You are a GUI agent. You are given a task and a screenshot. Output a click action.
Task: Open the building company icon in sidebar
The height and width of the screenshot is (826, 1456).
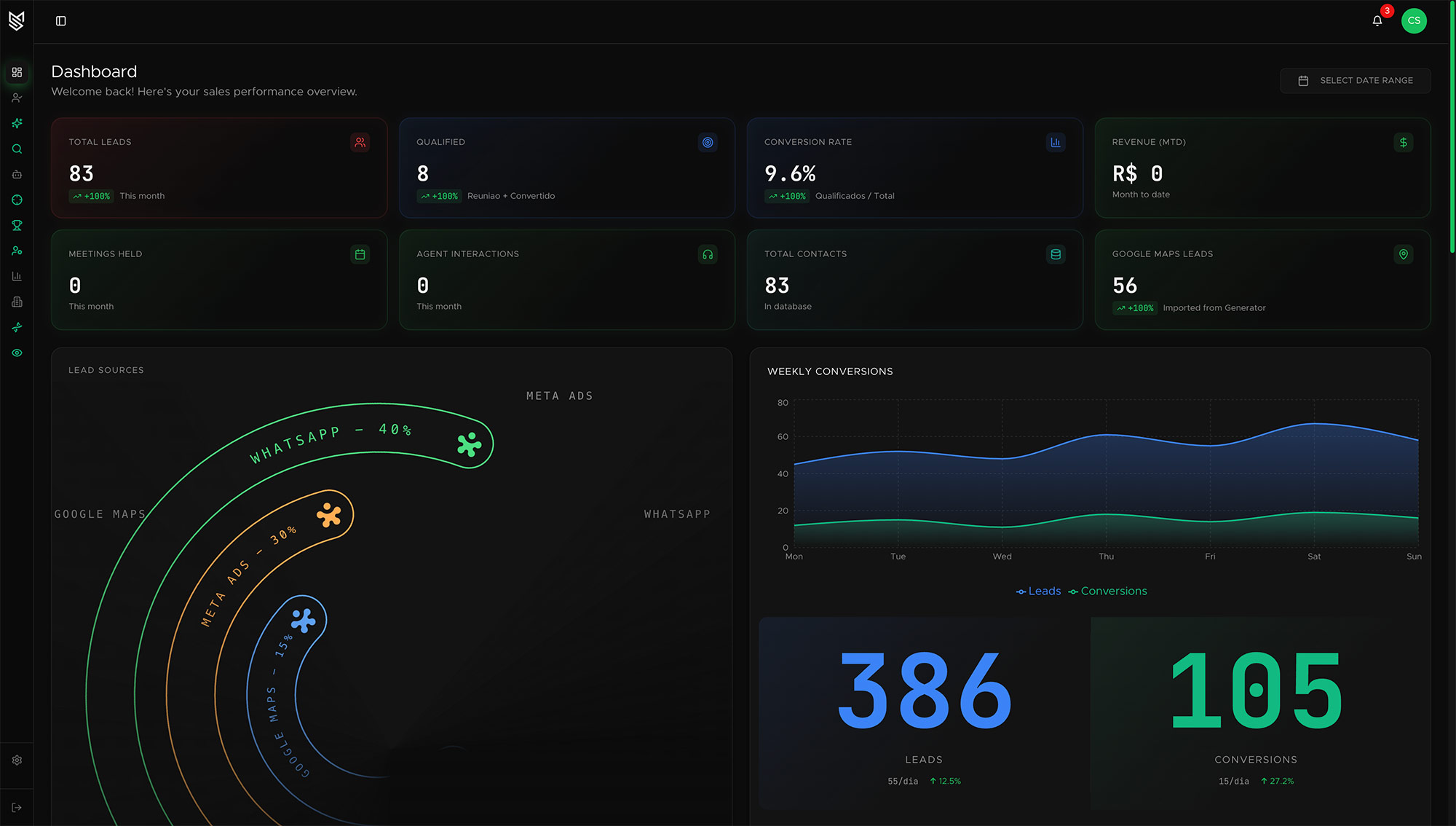[17, 302]
